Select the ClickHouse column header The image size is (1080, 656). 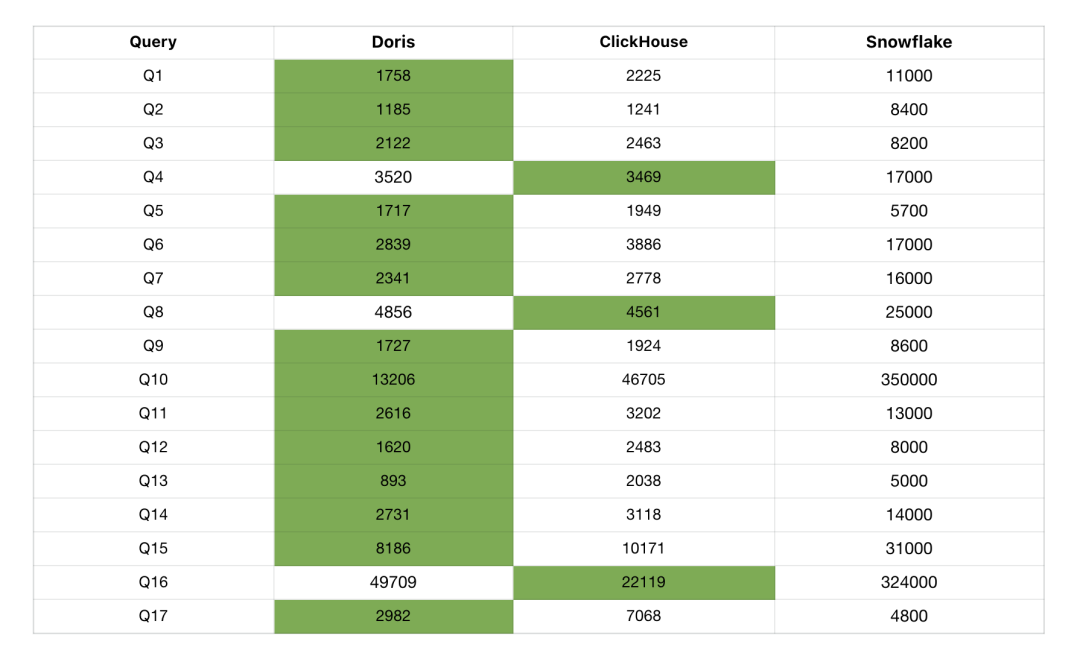[x=643, y=42]
